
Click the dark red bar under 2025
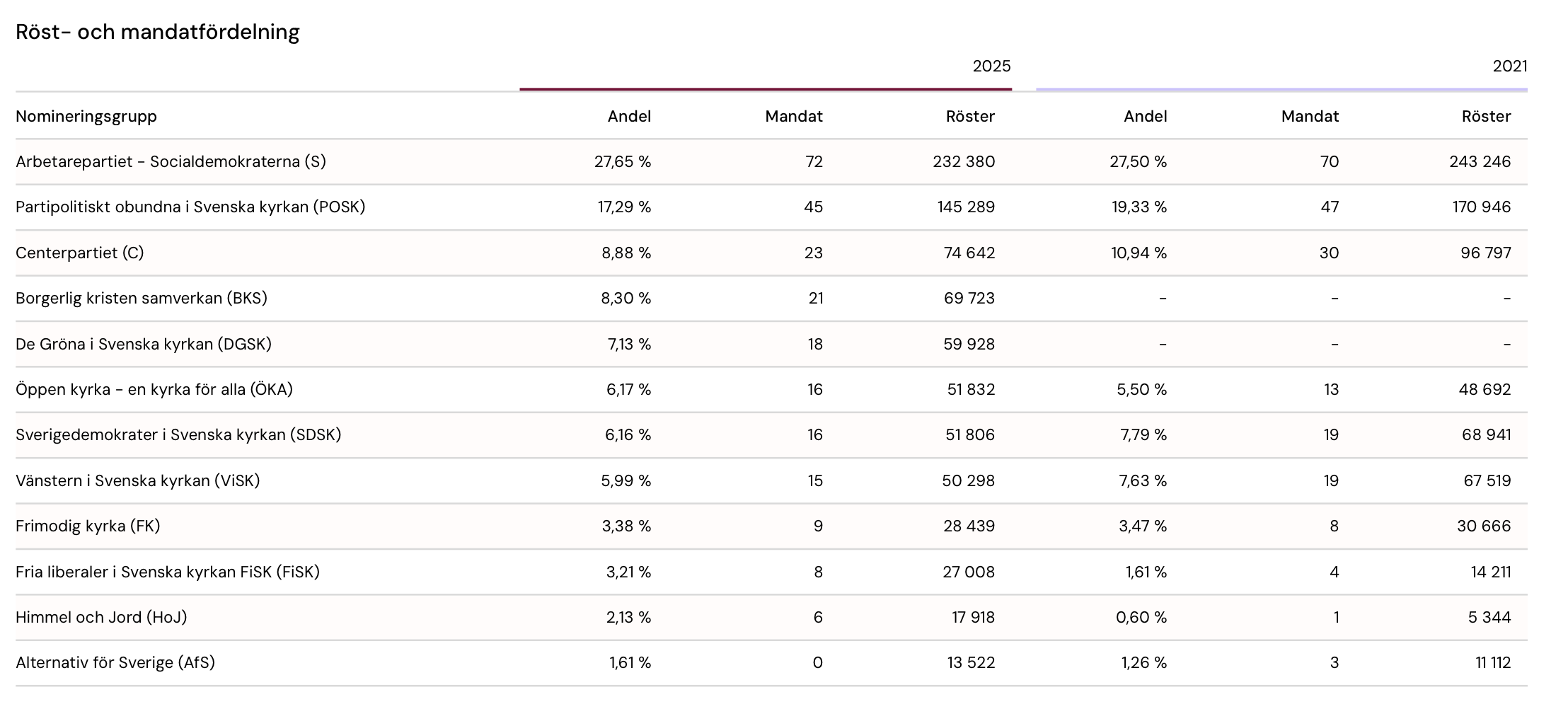765,89
